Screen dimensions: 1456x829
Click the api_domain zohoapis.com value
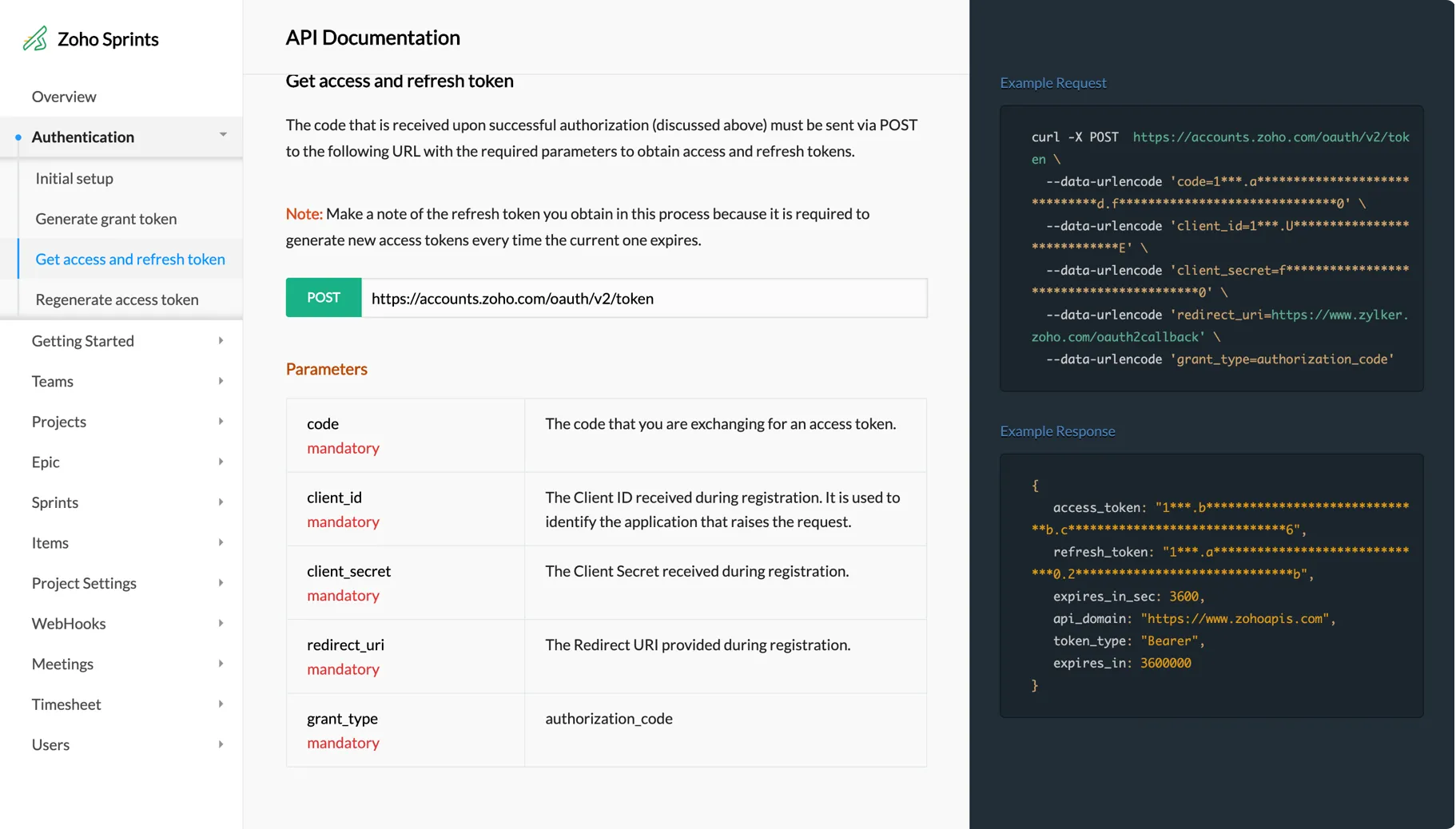pyautogui.click(x=1235, y=618)
